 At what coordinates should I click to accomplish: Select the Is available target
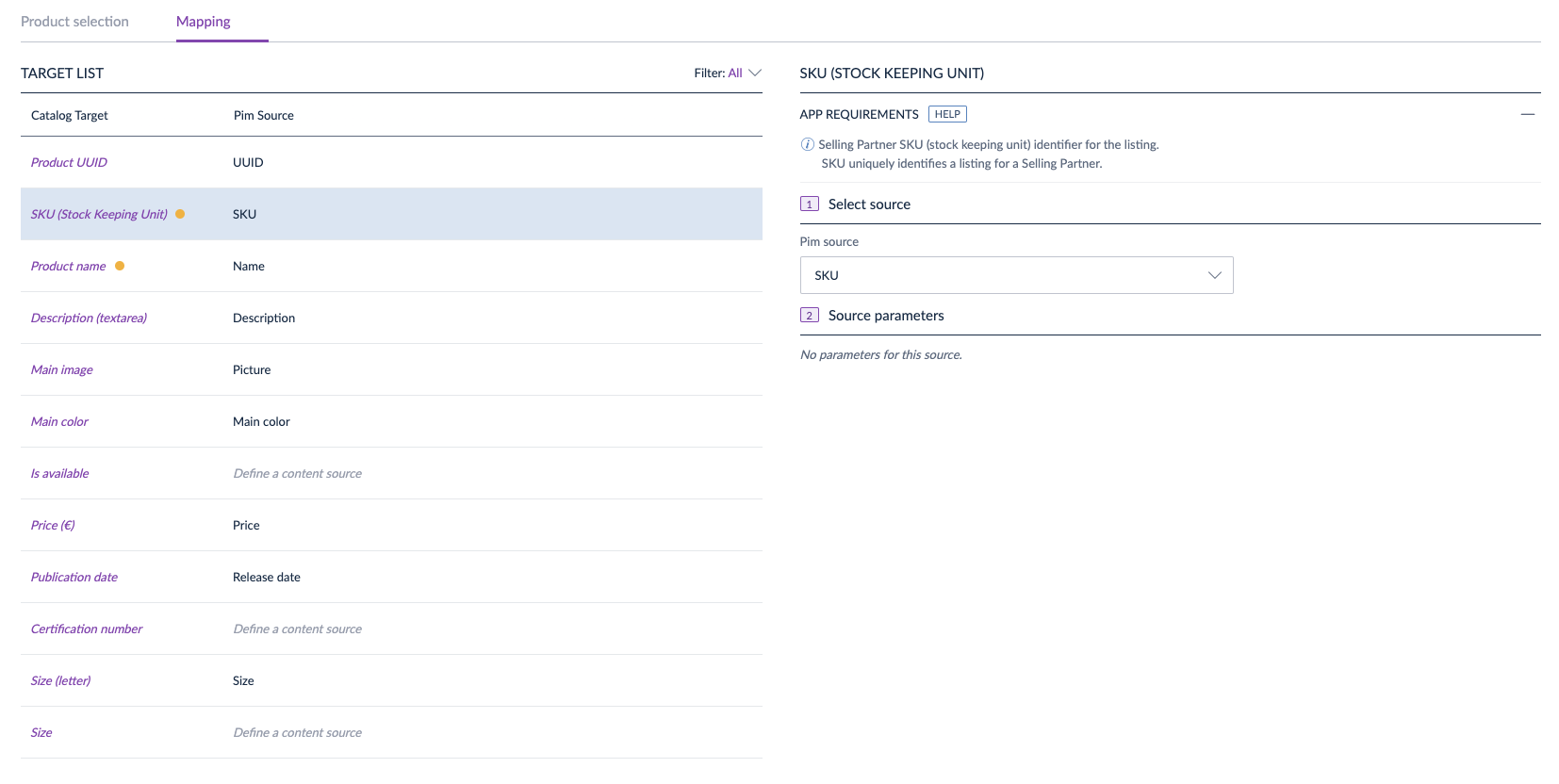tap(59, 473)
